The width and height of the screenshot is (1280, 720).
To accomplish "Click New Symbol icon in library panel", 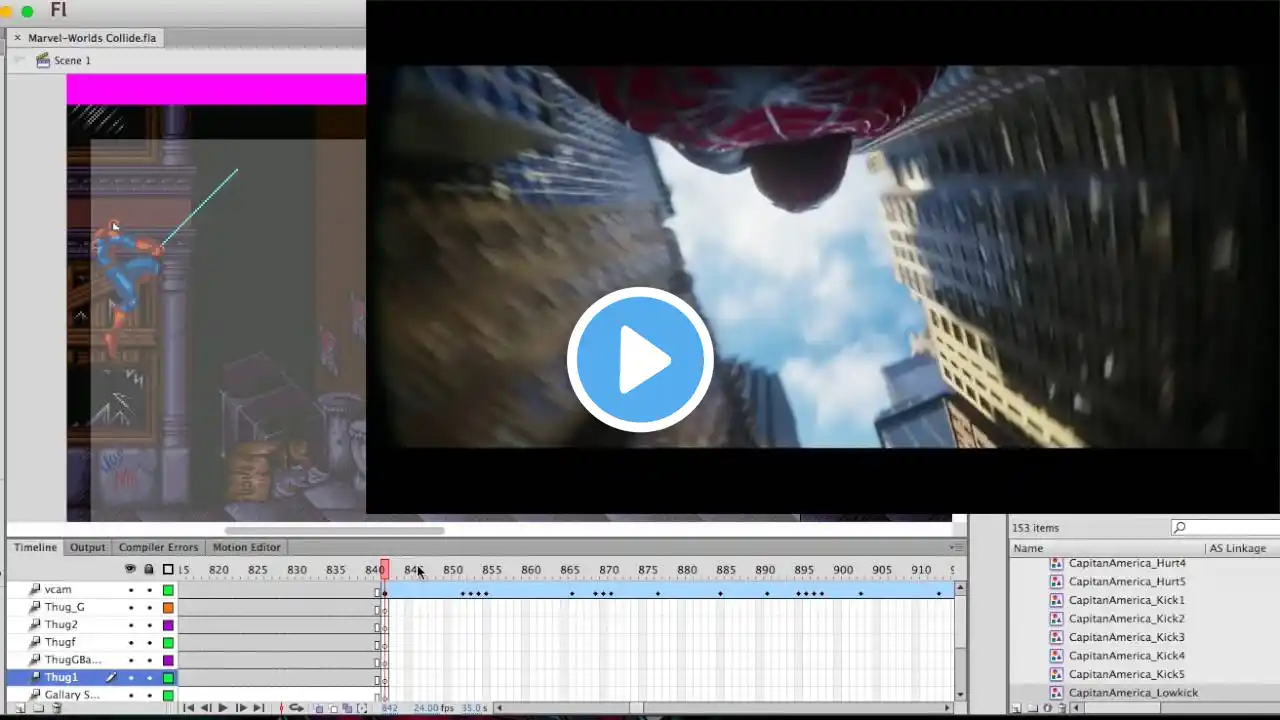I will tap(1016, 708).
